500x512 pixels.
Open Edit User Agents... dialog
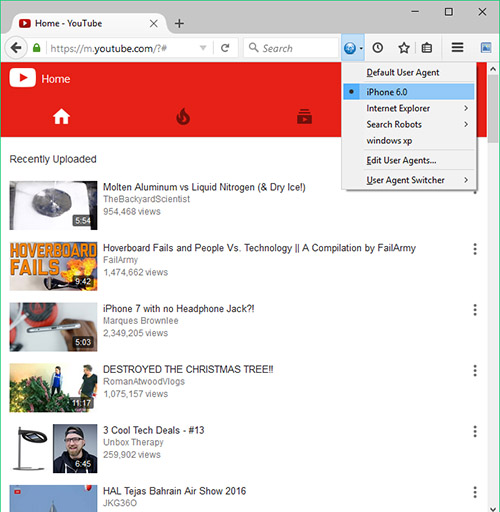point(409,160)
